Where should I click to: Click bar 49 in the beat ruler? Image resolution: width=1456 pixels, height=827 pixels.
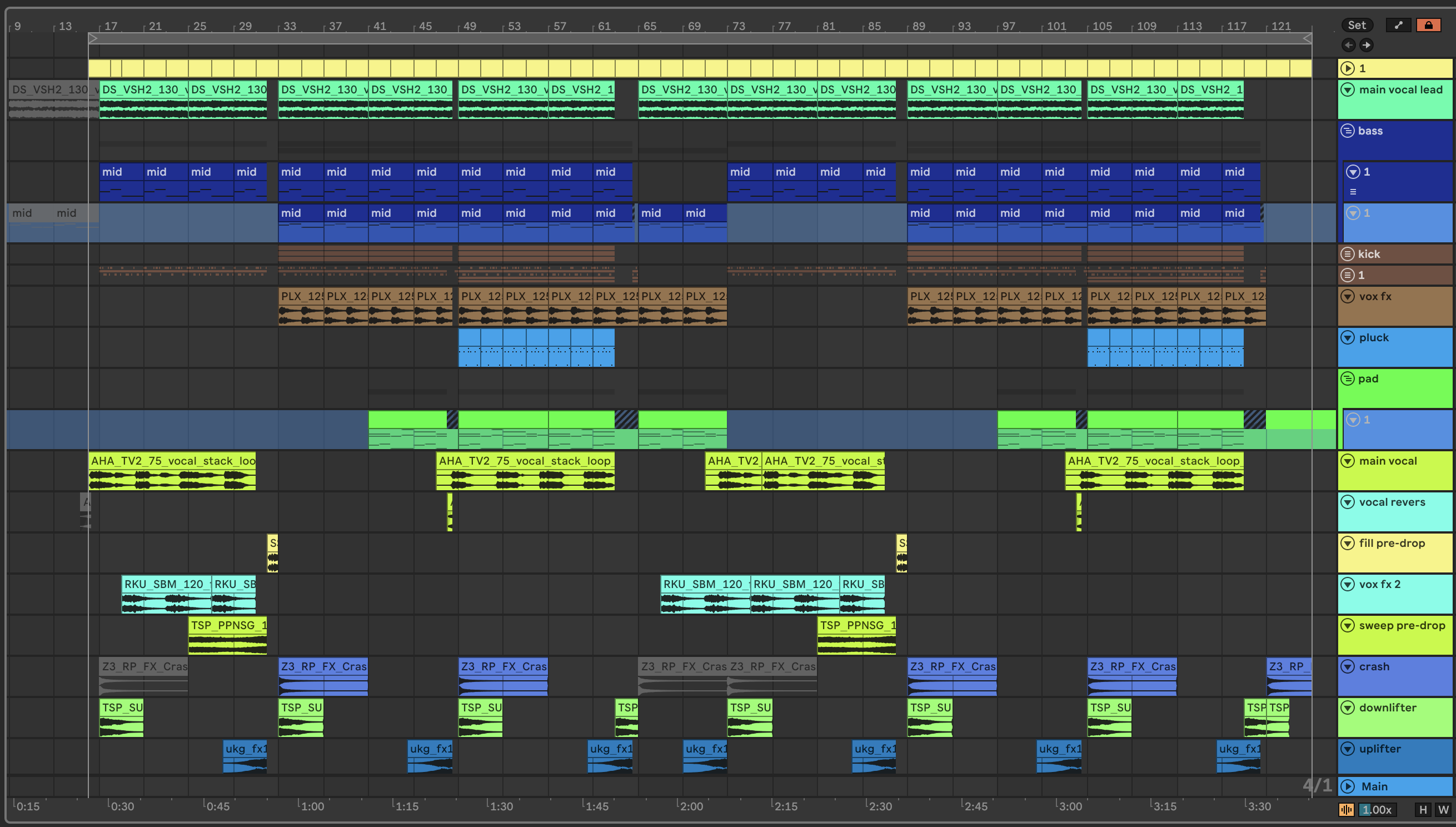coord(470,26)
